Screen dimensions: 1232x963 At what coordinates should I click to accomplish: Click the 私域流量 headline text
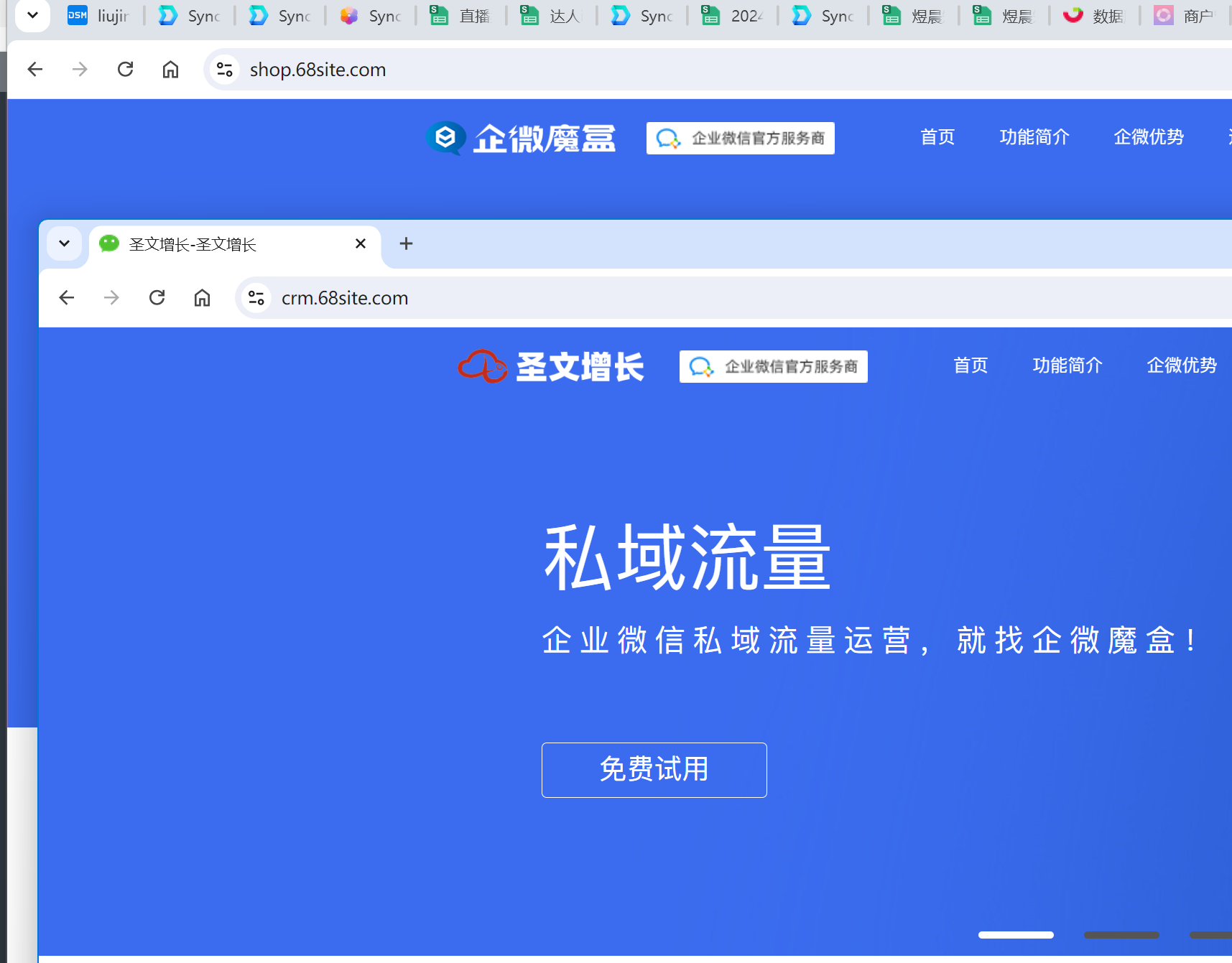pos(687,558)
